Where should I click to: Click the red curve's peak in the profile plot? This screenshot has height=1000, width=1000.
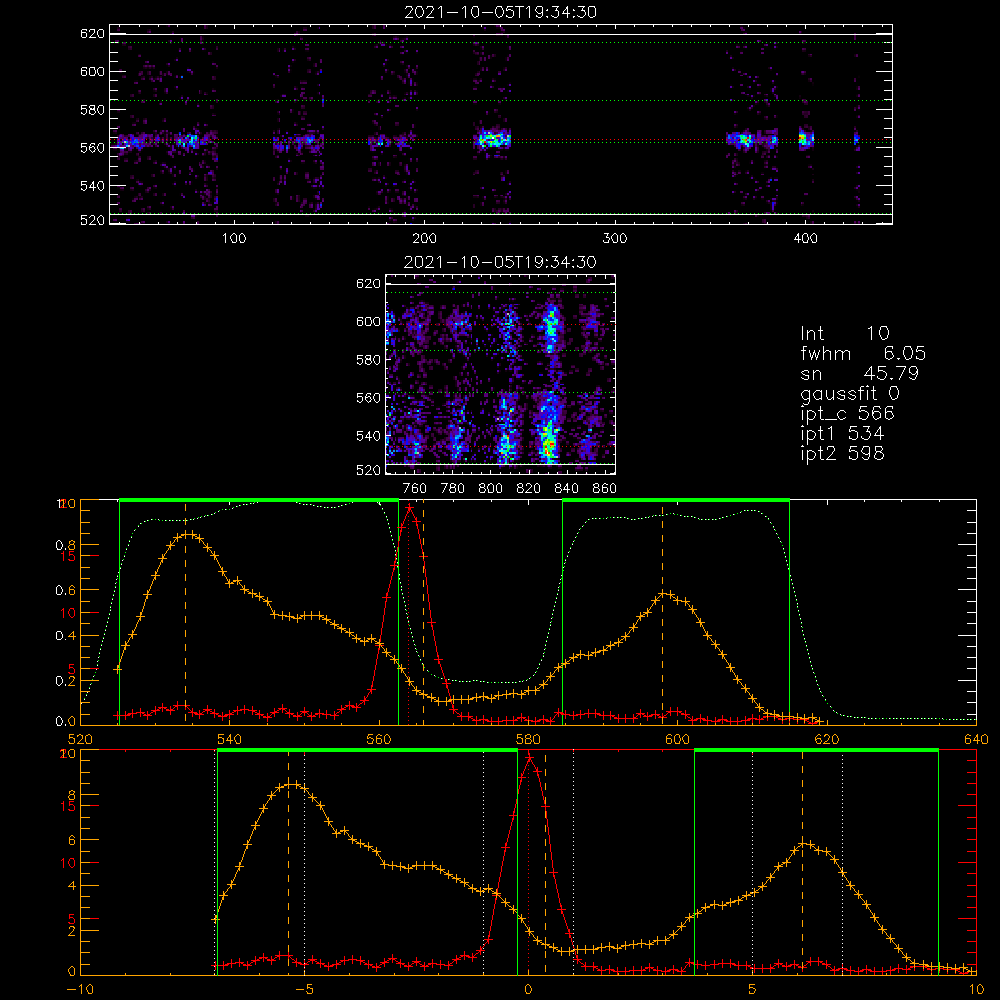[409, 508]
